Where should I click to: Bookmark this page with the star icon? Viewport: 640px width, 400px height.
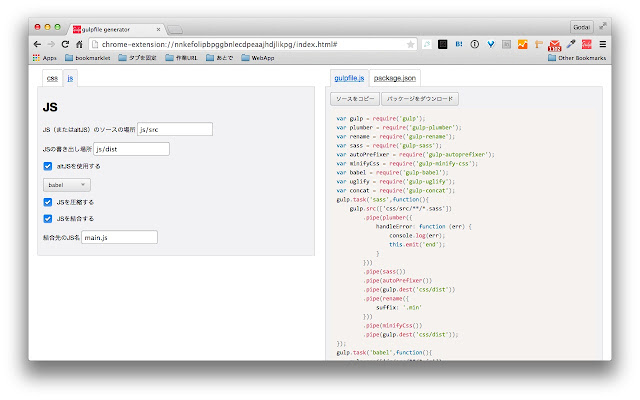tap(410, 44)
